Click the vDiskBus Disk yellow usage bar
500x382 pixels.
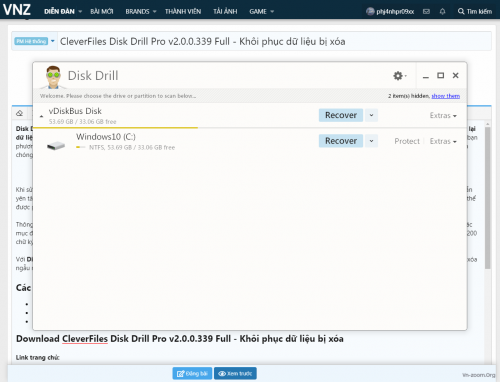[115, 127]
